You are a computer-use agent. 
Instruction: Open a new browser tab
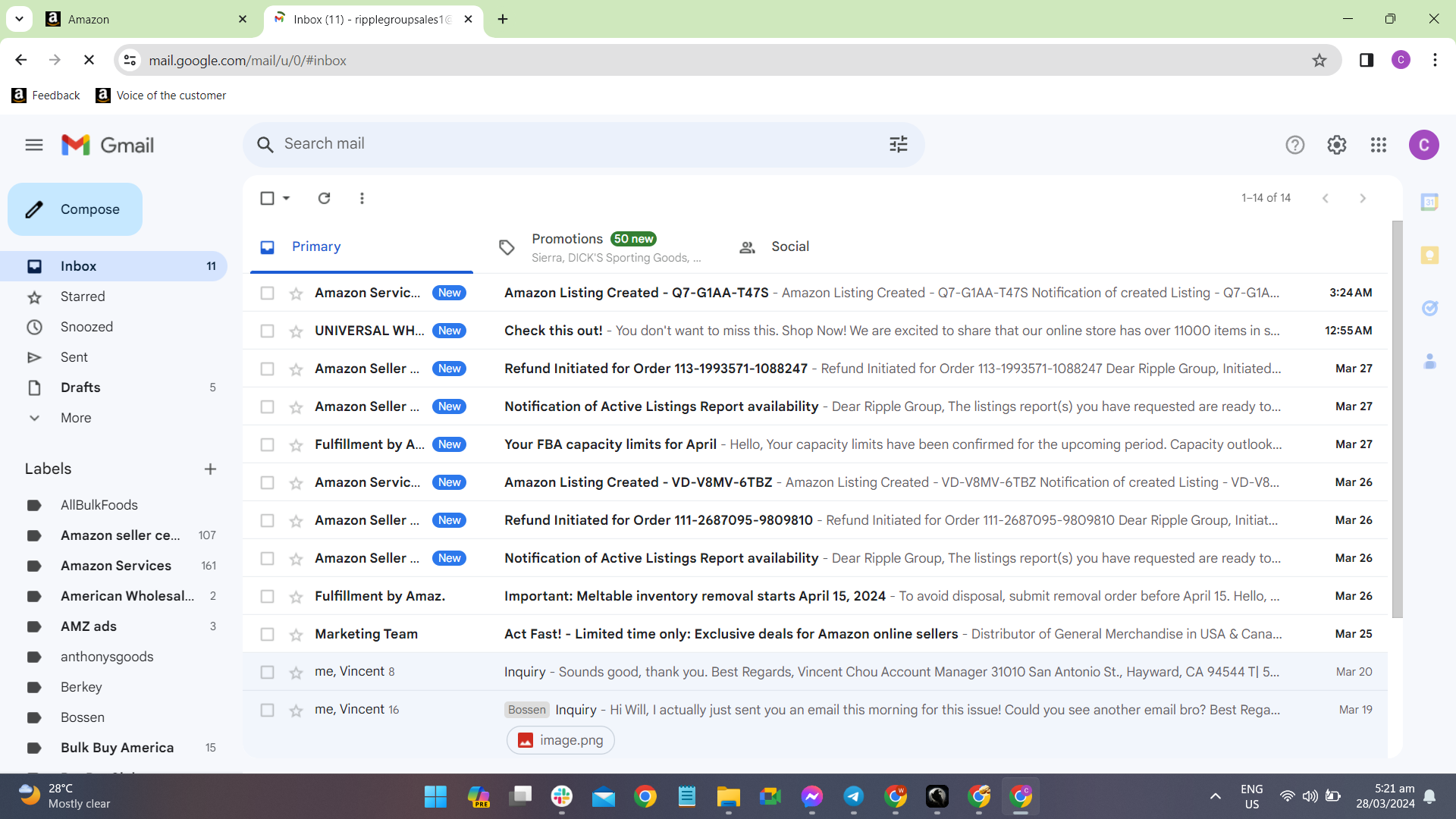[x=503, y=19]
